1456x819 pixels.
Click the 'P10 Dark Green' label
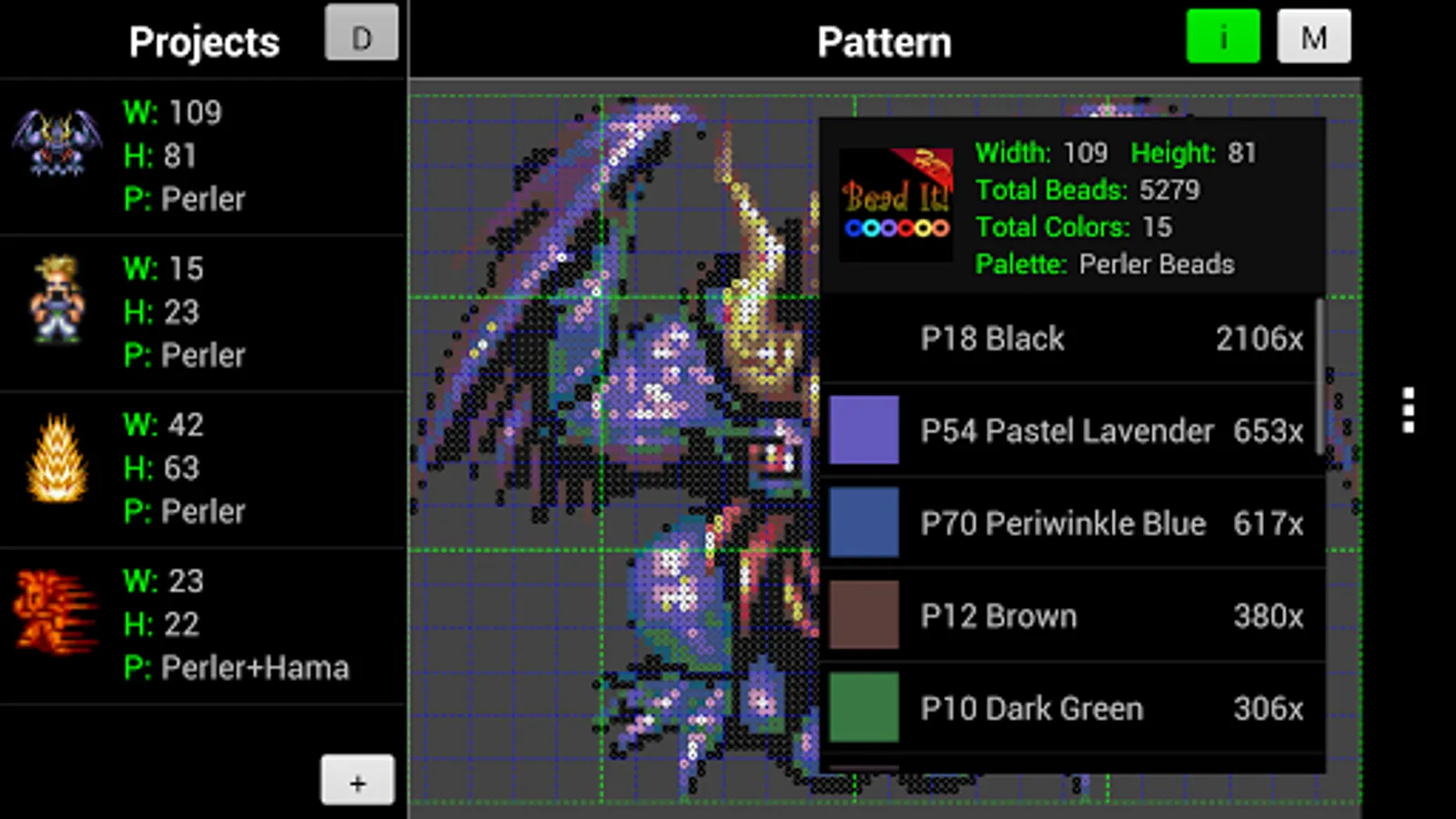(1031, 709)
